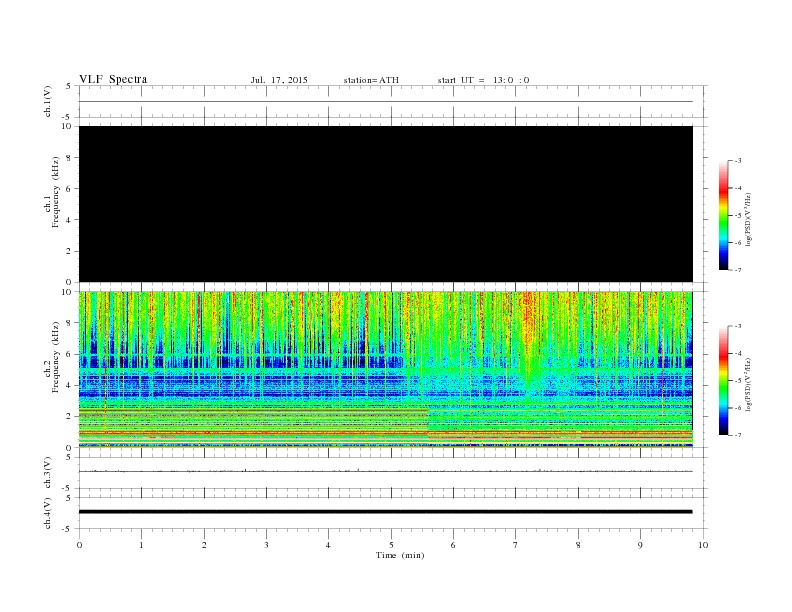
Task: Click time axis tick label "7"
Action: [516, 545]
